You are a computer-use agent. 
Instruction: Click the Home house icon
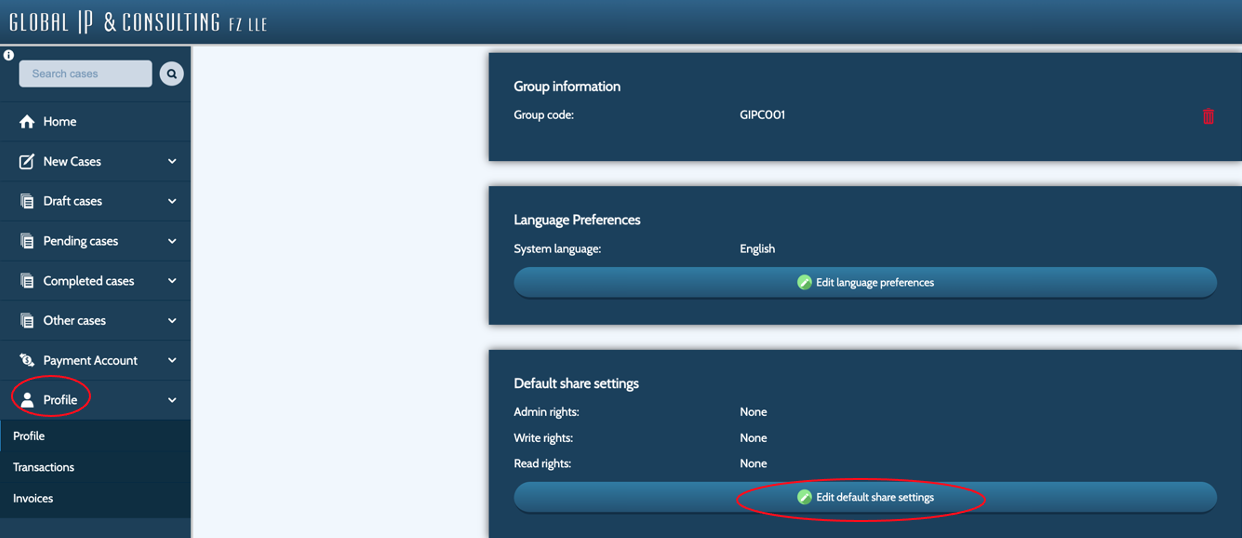click(27, 122)
